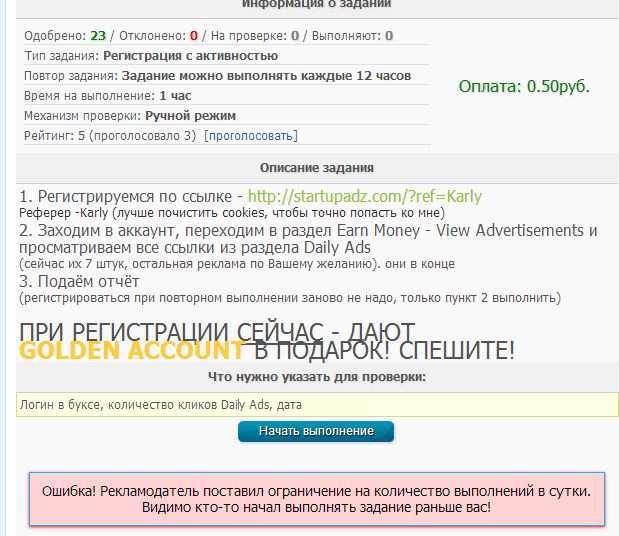
Task: Click the repeat-execution note '(регистрироваться при повторном...'
Action: (x=290, y=298)
